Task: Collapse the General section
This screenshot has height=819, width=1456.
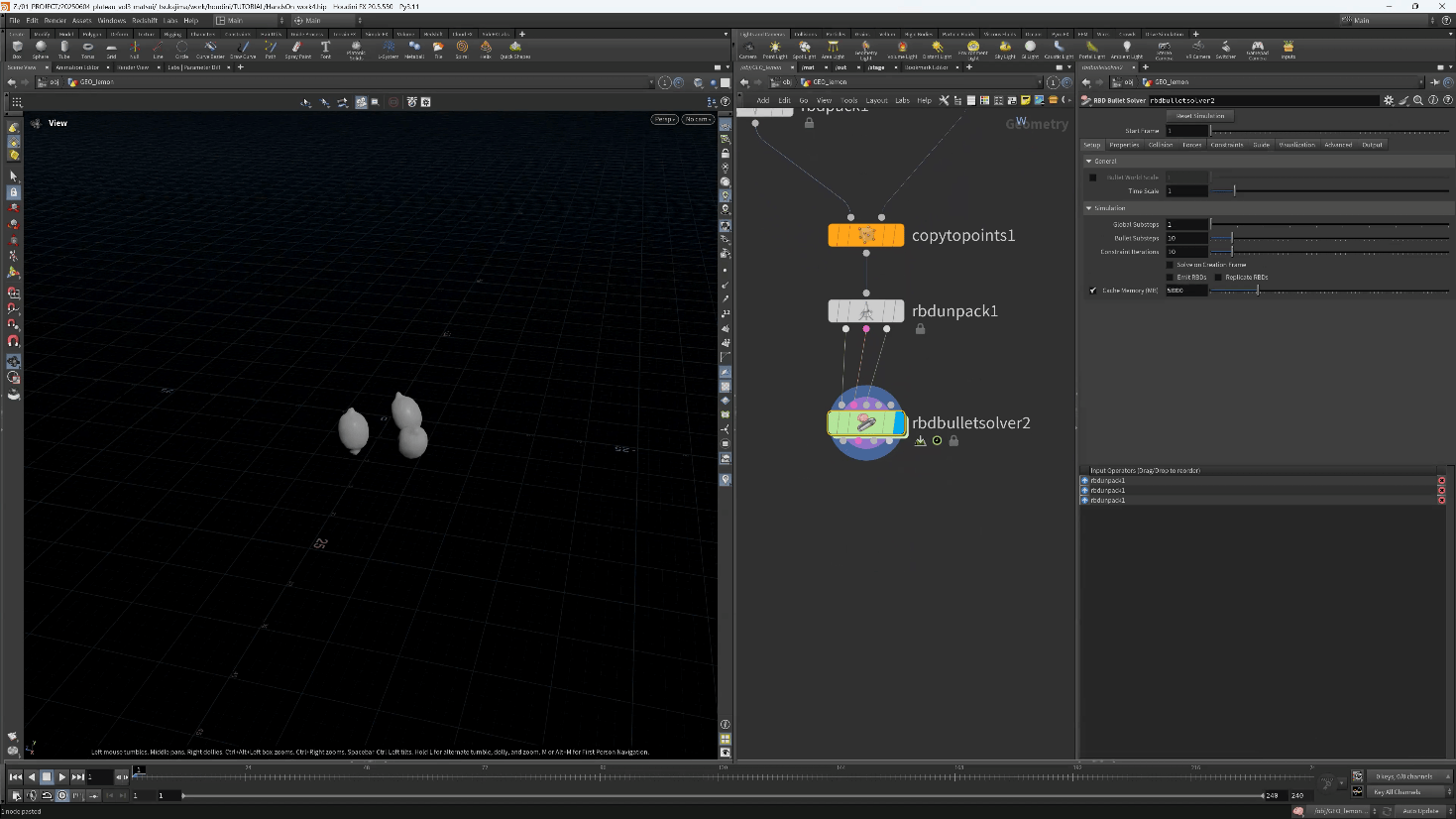Action: click(x=1089, y=161)
